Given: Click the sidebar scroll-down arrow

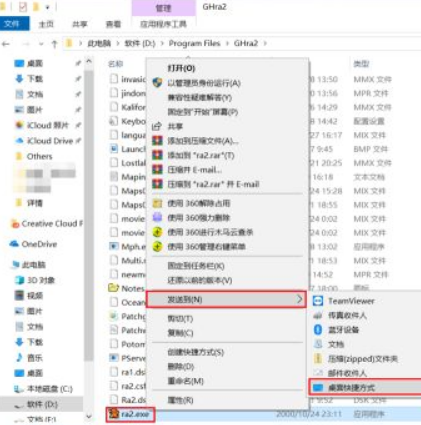Looking at the screenshot, I should tap(89, 416).
